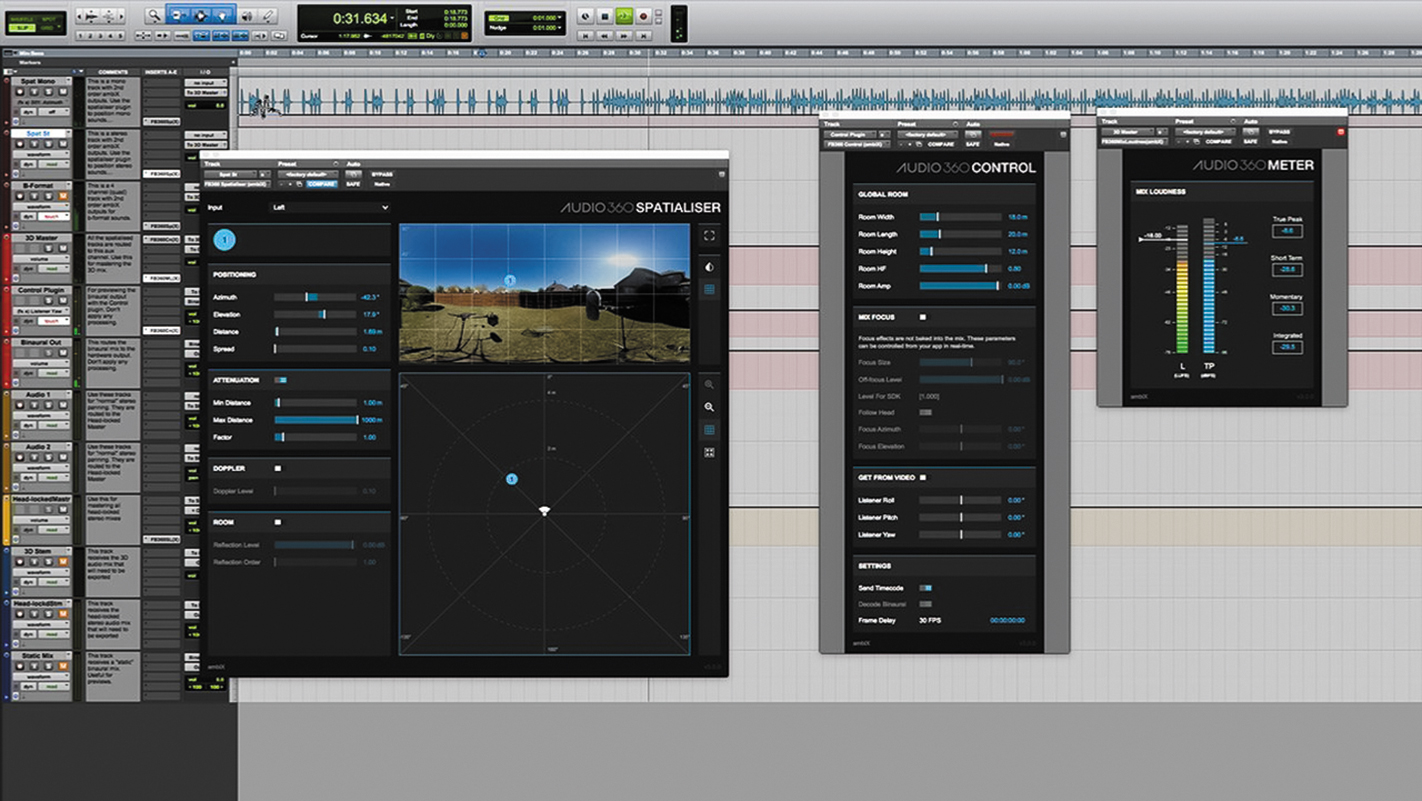Click BYPASS in Spatialiser plugin header

(x=382, y=174)
